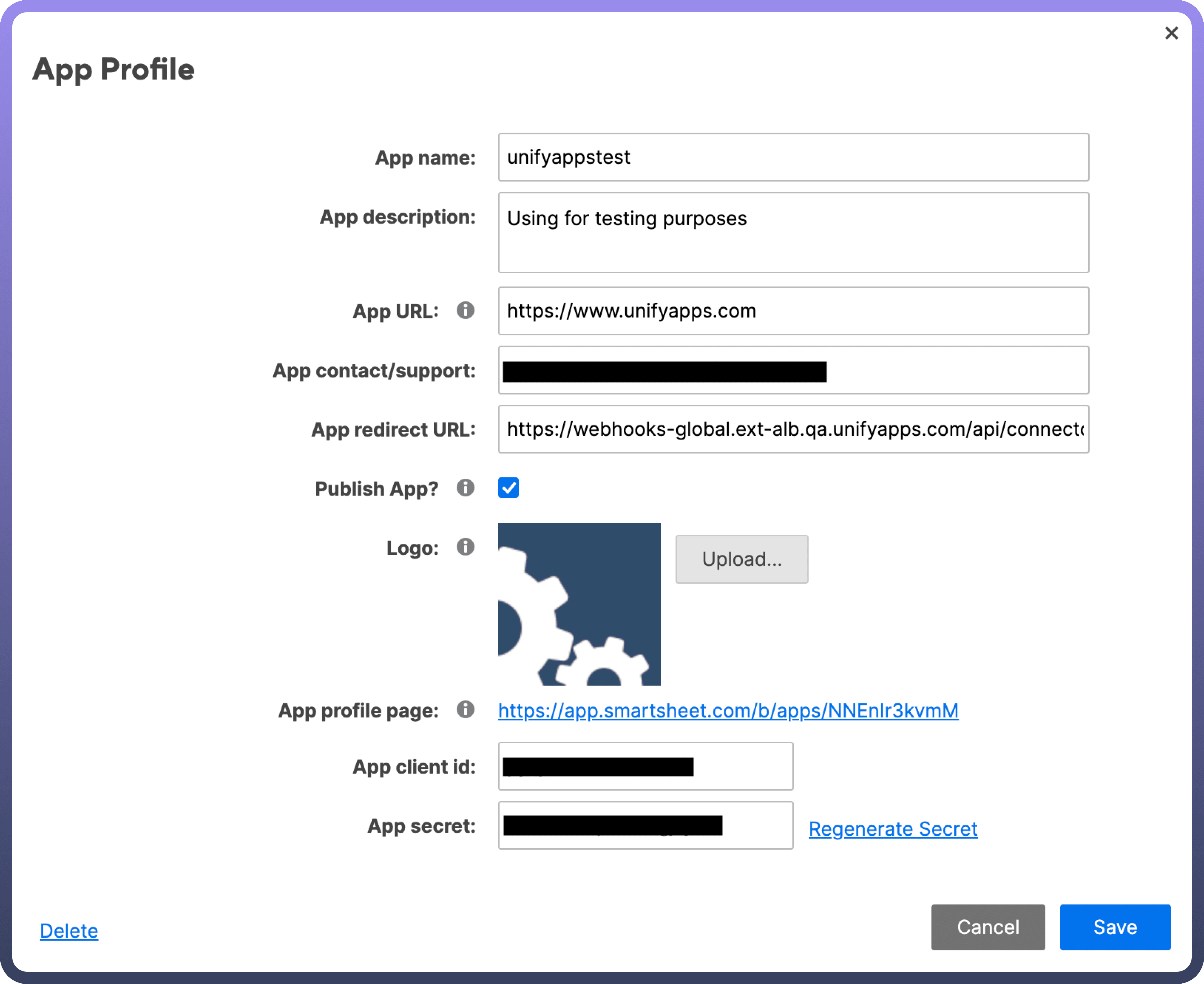The image size is (1204, 984).
Task: Uncheck the Publish App checkbox
Action: (x=508, y=488)
